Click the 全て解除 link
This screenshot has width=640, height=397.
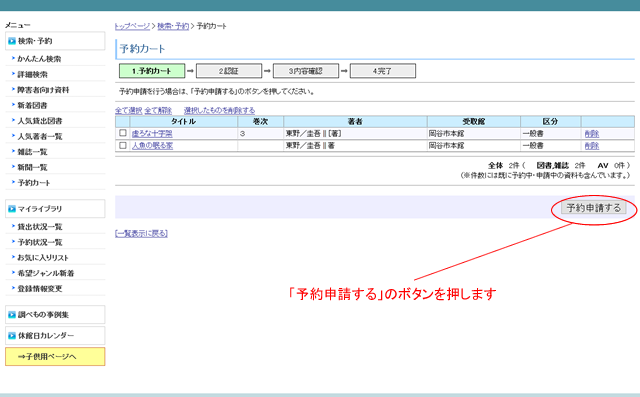[x=158, y=111]
